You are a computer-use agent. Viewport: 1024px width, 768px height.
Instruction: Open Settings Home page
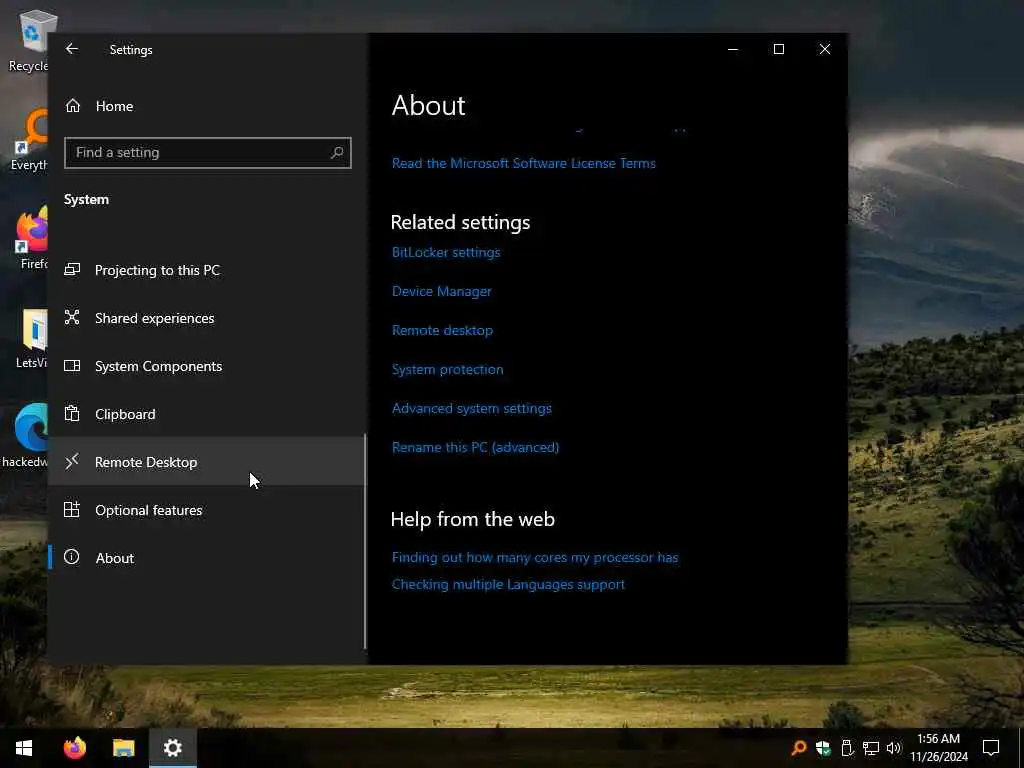point(206,106)
